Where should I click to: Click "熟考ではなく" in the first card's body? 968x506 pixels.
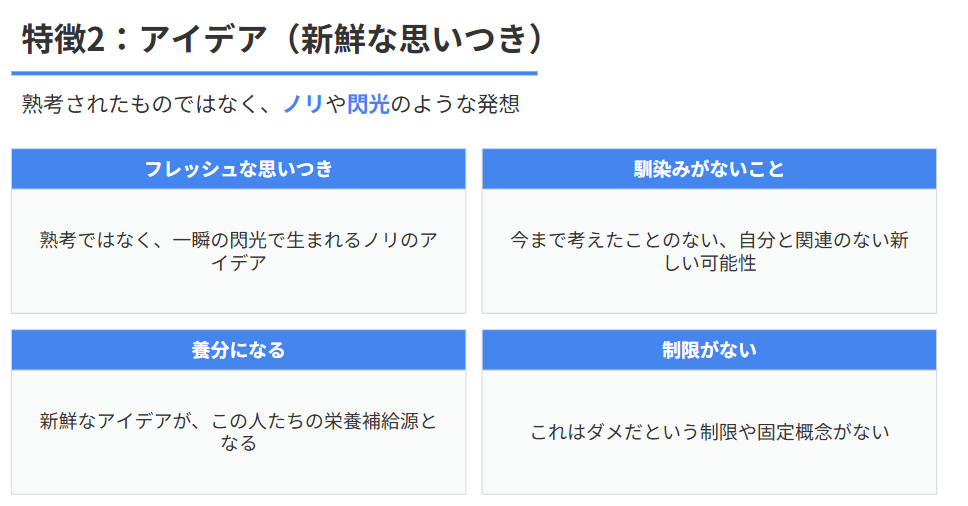94,241
